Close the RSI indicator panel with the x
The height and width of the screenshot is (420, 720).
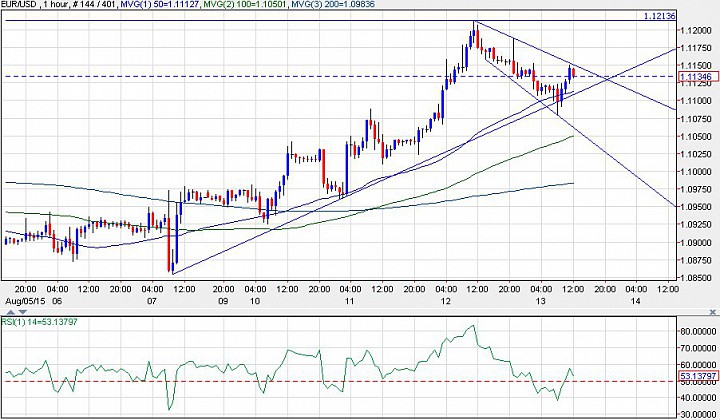pos(712,312)
